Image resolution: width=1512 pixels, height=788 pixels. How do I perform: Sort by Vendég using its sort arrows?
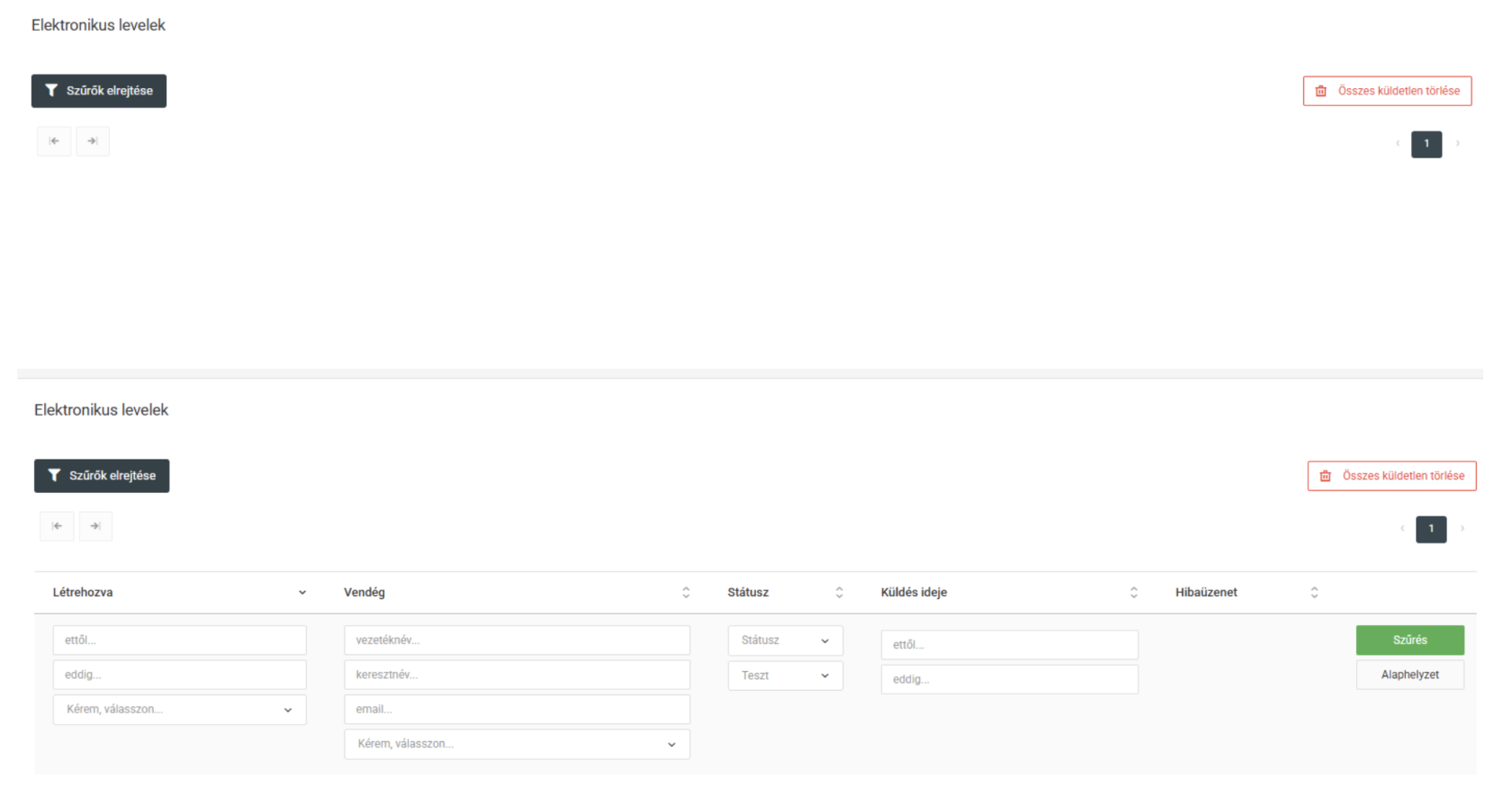coord(686,593)
